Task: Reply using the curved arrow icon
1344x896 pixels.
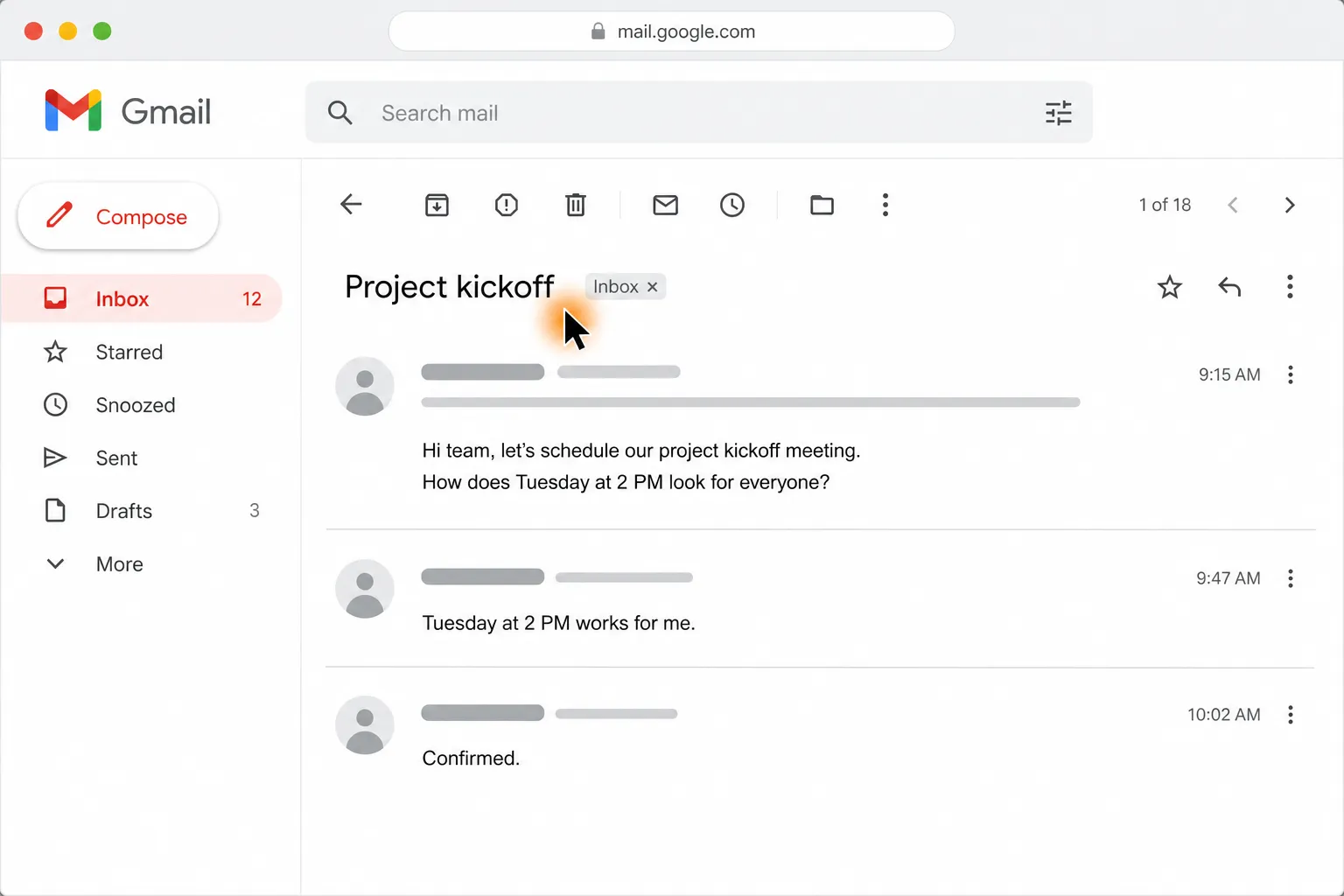Action: click(x=1229, y=286)
